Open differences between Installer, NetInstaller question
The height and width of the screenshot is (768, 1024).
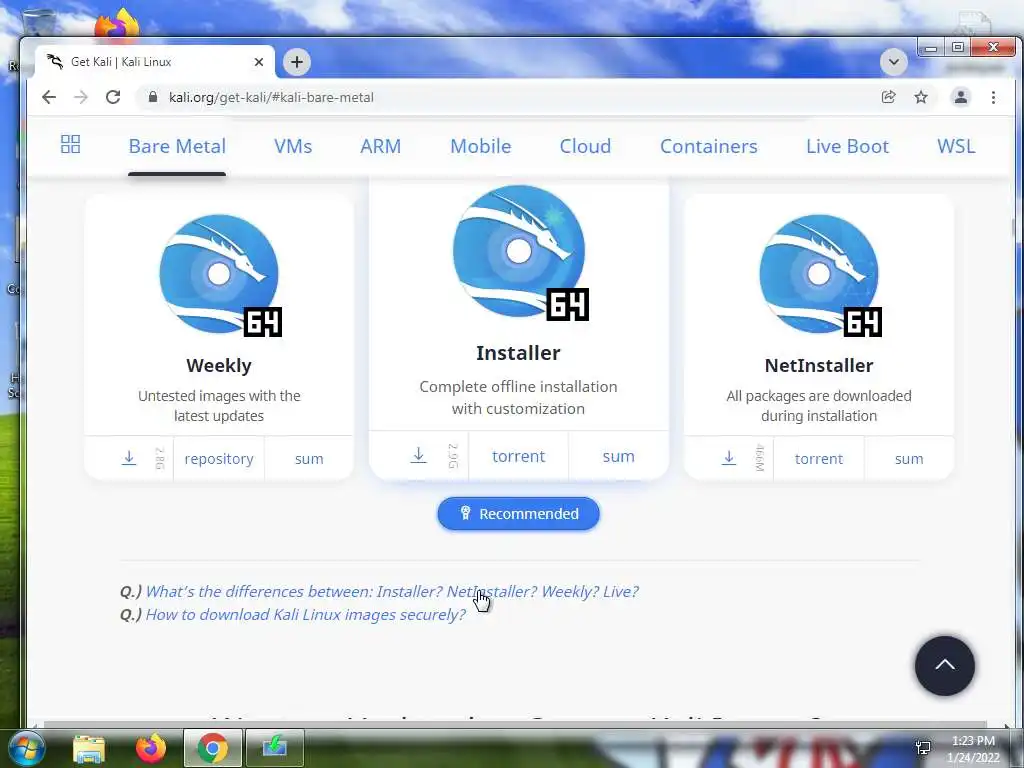pyautogui.click(x=392, y=591)
